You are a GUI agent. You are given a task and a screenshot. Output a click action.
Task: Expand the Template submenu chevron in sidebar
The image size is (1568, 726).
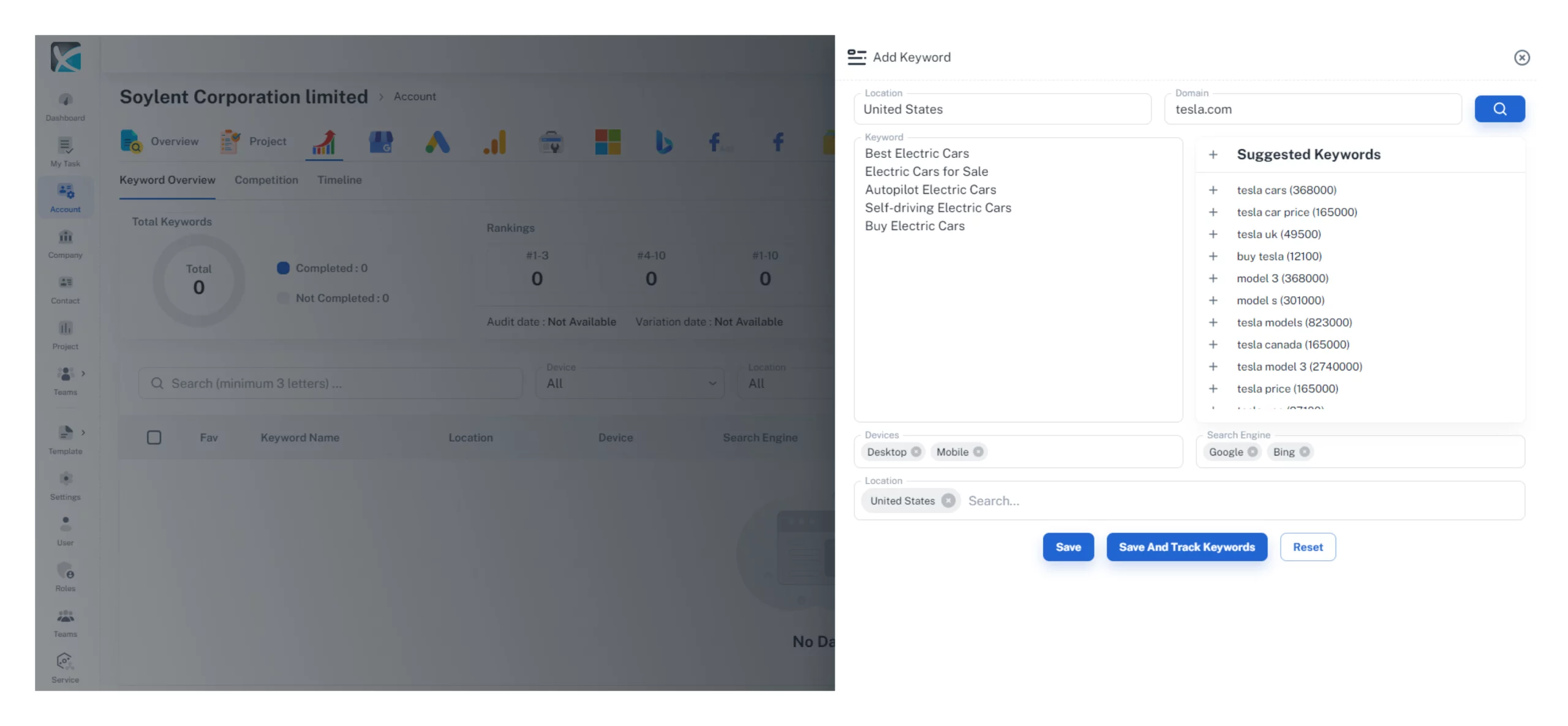pyautogui.click(x=83, y=433)
